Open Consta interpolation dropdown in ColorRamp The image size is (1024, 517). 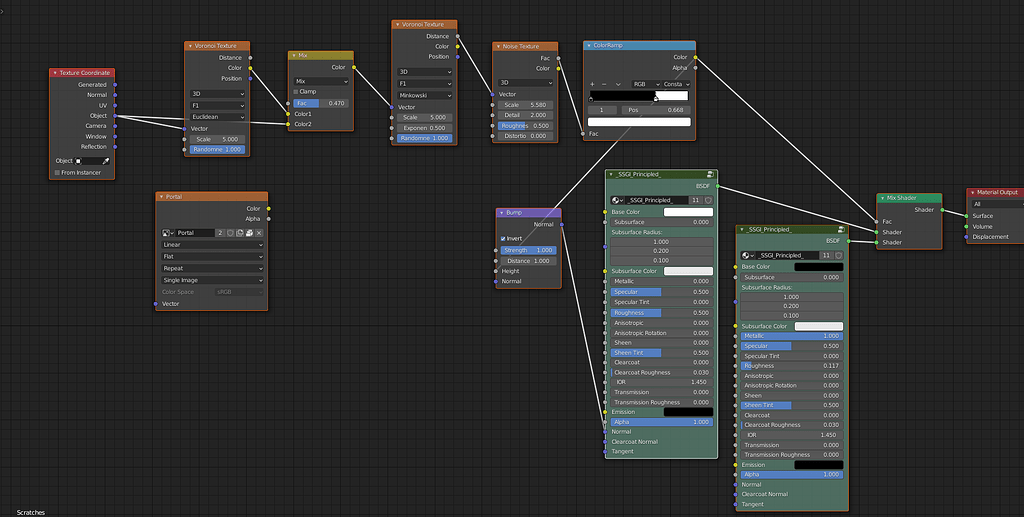(677, 84)
